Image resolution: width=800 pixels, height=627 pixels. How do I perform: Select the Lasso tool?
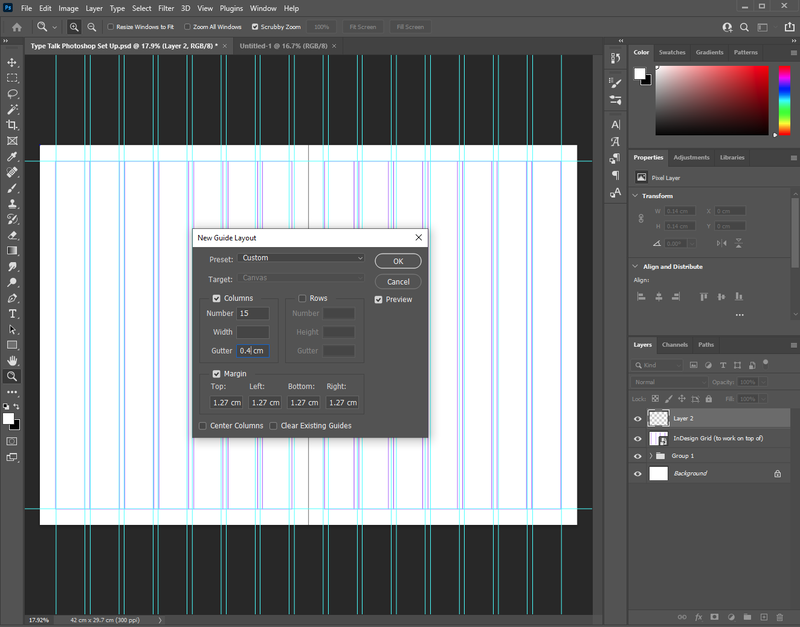12,93
